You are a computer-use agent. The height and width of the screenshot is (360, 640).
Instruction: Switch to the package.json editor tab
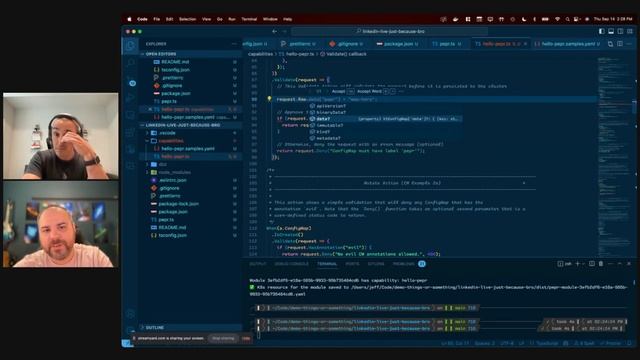398,44
